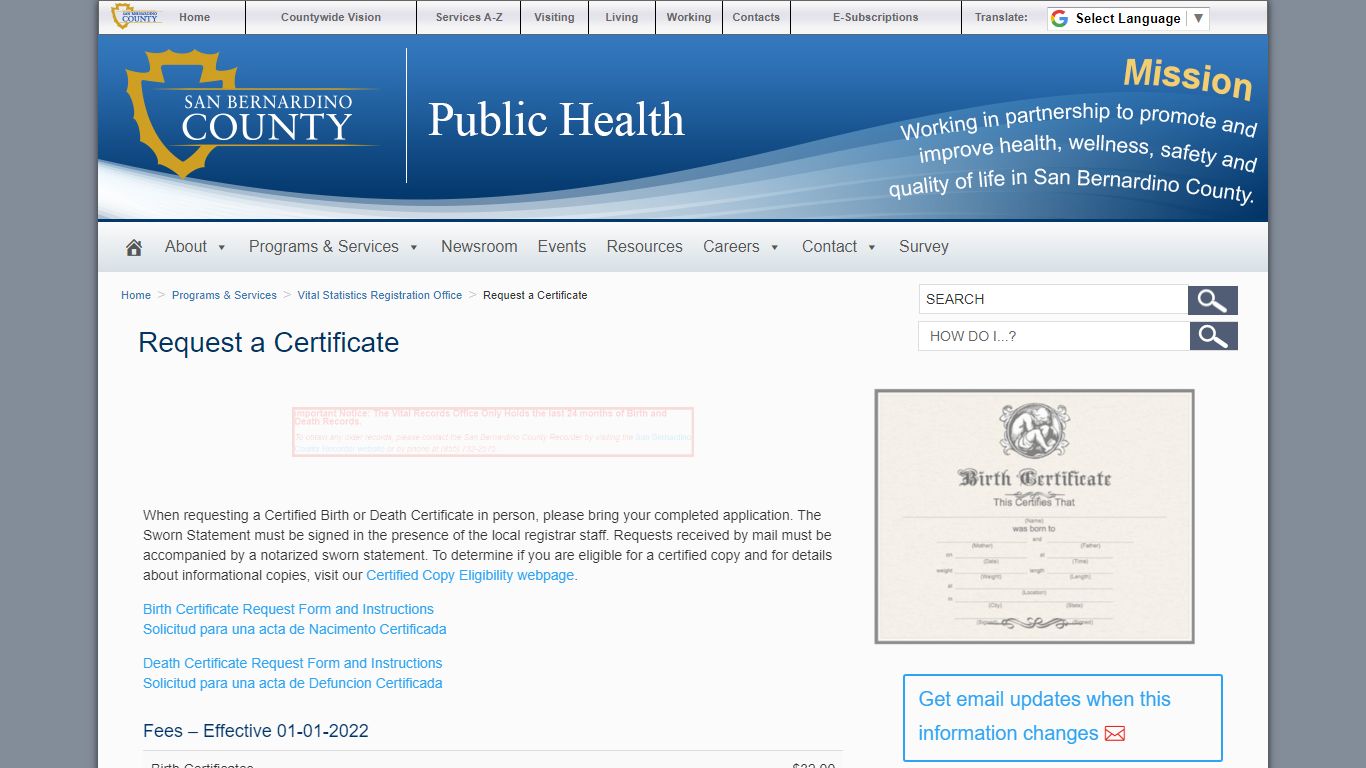This screenshot has width=1366, height=768.
Task: Click the Home breadcrumb link
Action: tap(136, 295)
